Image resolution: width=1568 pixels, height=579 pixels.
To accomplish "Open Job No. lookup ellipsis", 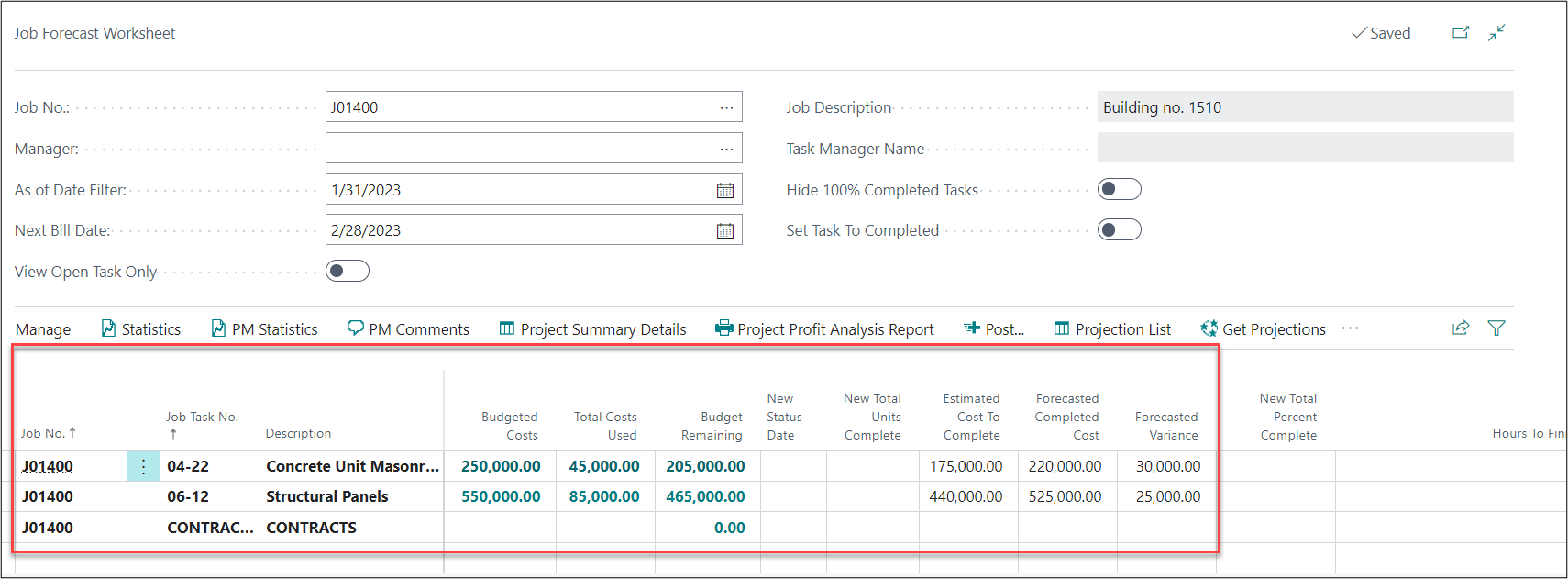I will point(726,107).
